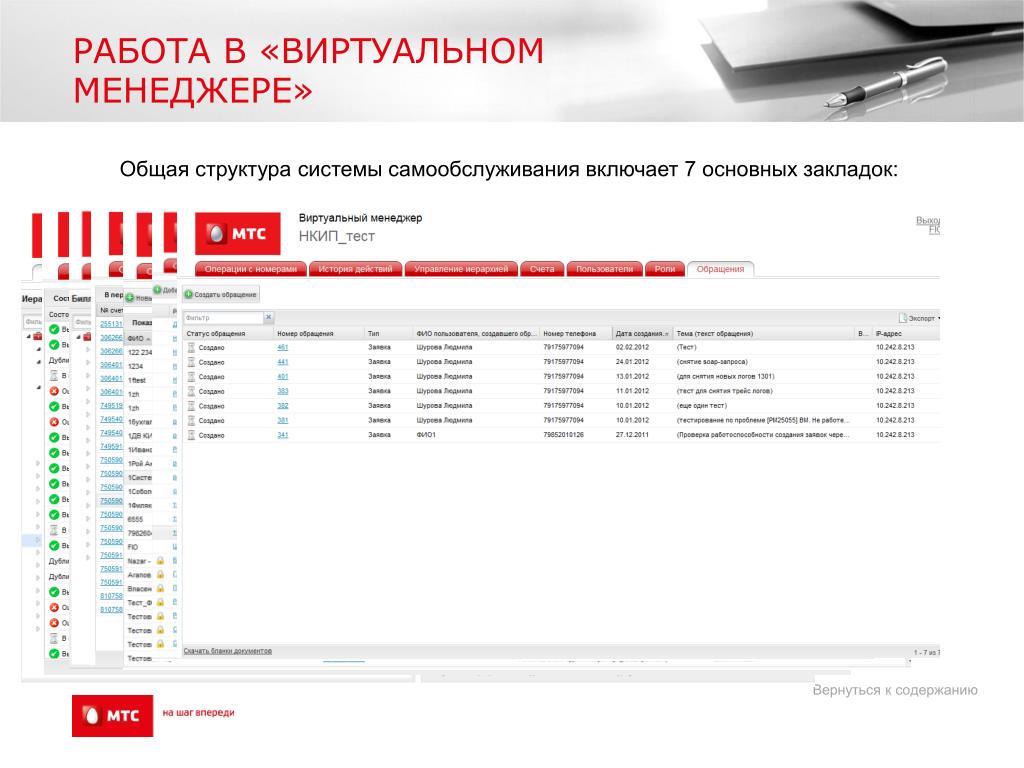Sort by Тема (текст обращения) column header
Screen dimensions: 1024x768
(714, 333)
